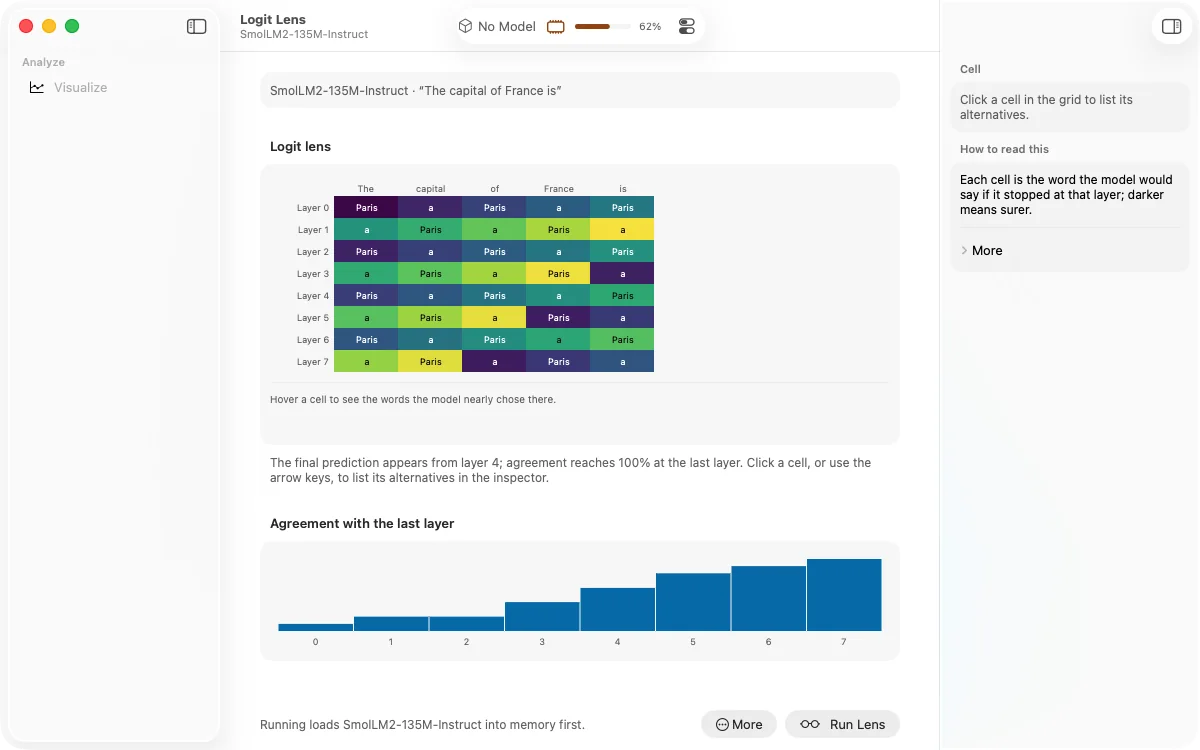
Task: Click the agreement bar for layer 2
Action: 467,624
